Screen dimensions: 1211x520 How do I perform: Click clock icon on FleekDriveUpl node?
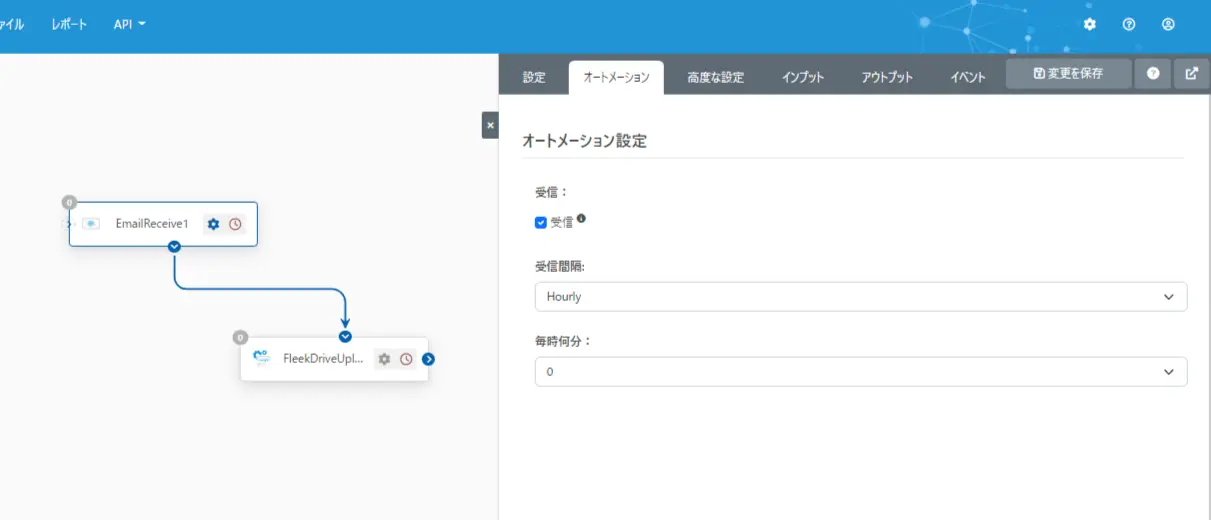pyautogui.click(x=406, y=359)
